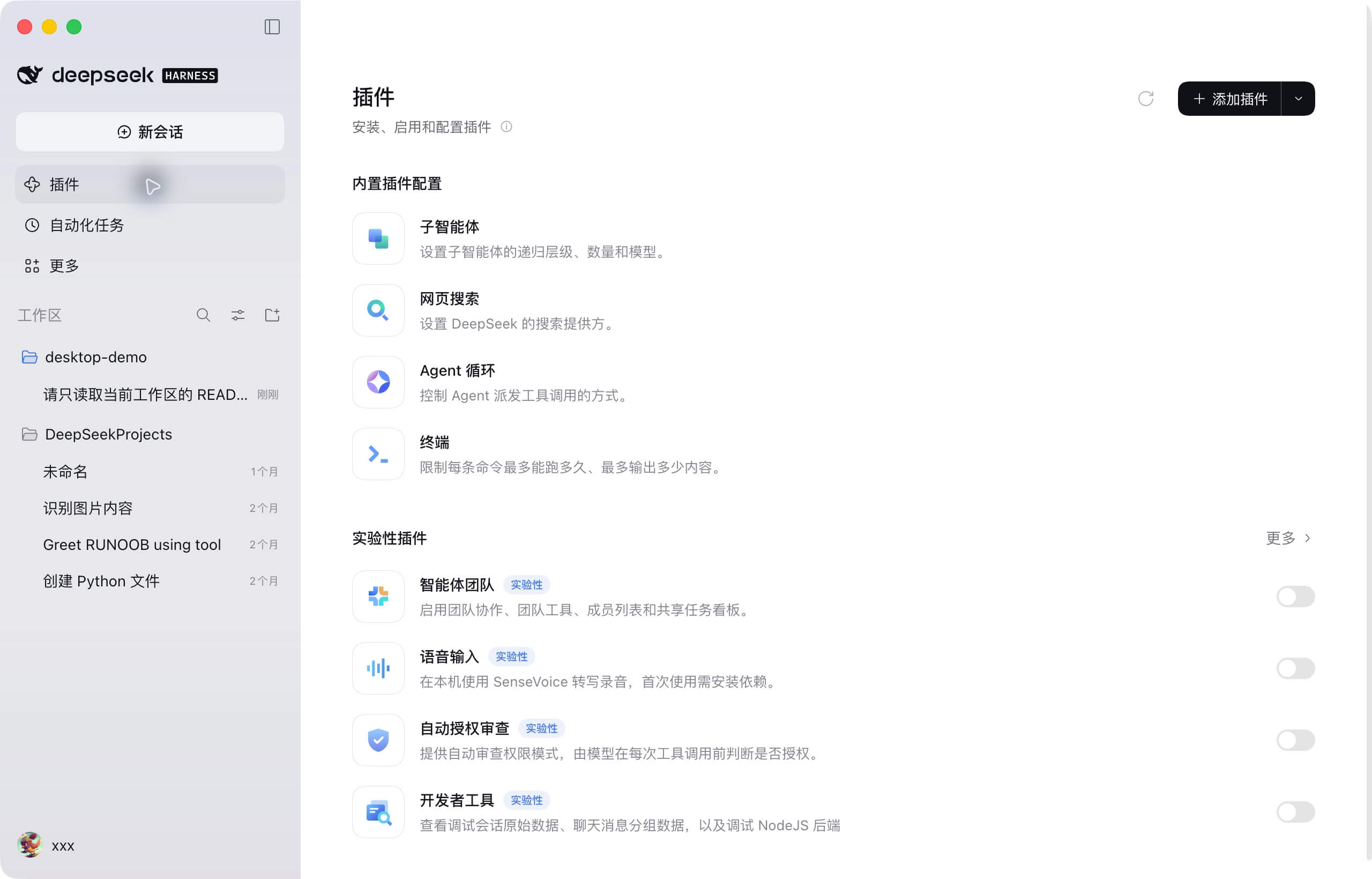Open the 终端 plugin icon

pos(378,455)
